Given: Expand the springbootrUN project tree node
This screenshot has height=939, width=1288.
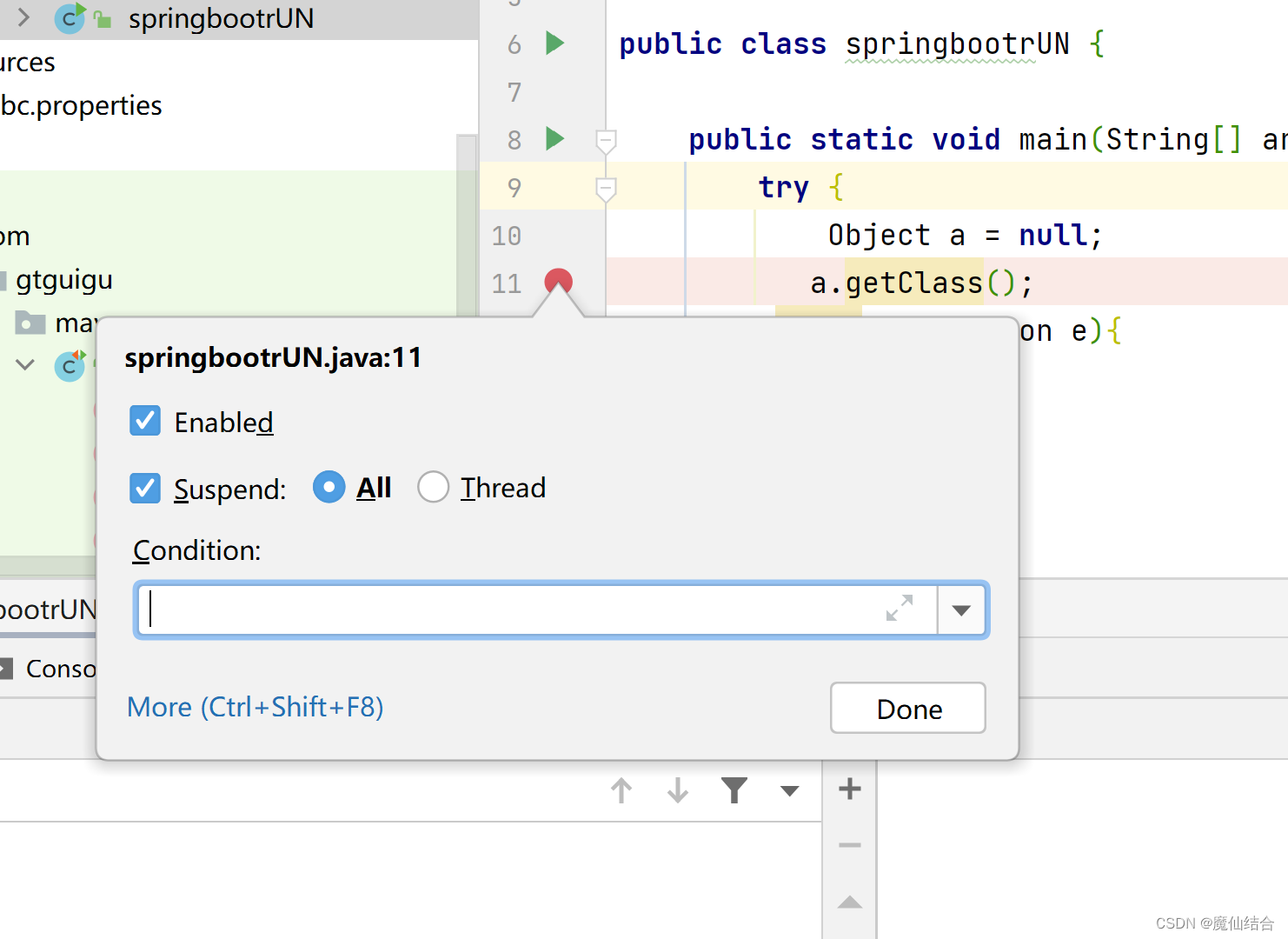Looking at the screenshot, I should (x=23, y=17).
